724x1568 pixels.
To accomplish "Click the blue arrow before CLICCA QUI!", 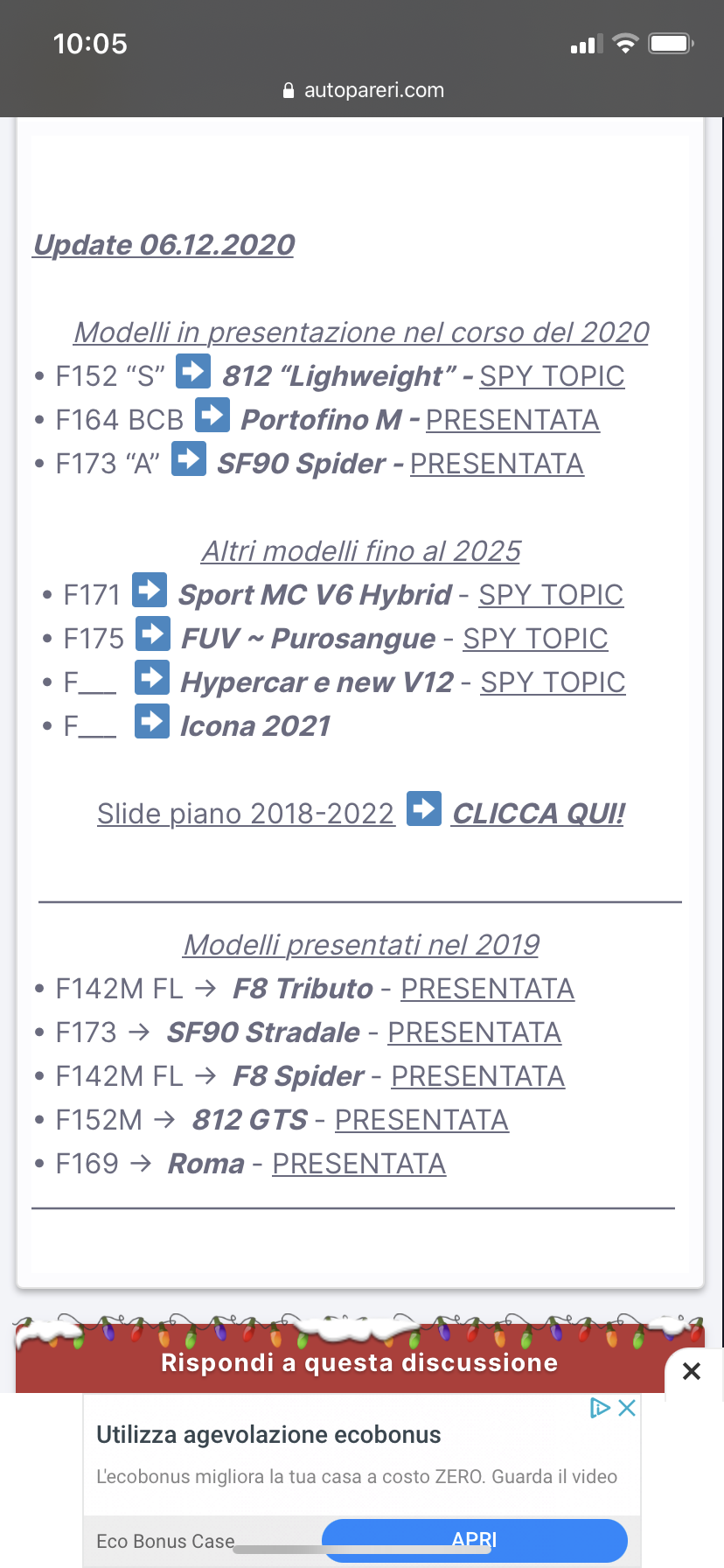I will click(424, 808).
